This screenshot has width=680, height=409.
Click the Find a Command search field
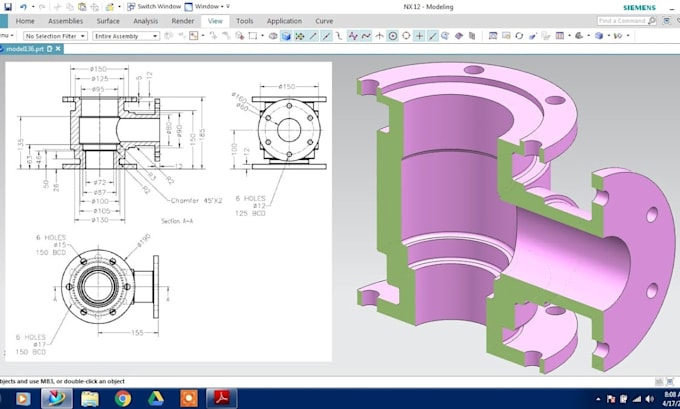click(622, 21)
